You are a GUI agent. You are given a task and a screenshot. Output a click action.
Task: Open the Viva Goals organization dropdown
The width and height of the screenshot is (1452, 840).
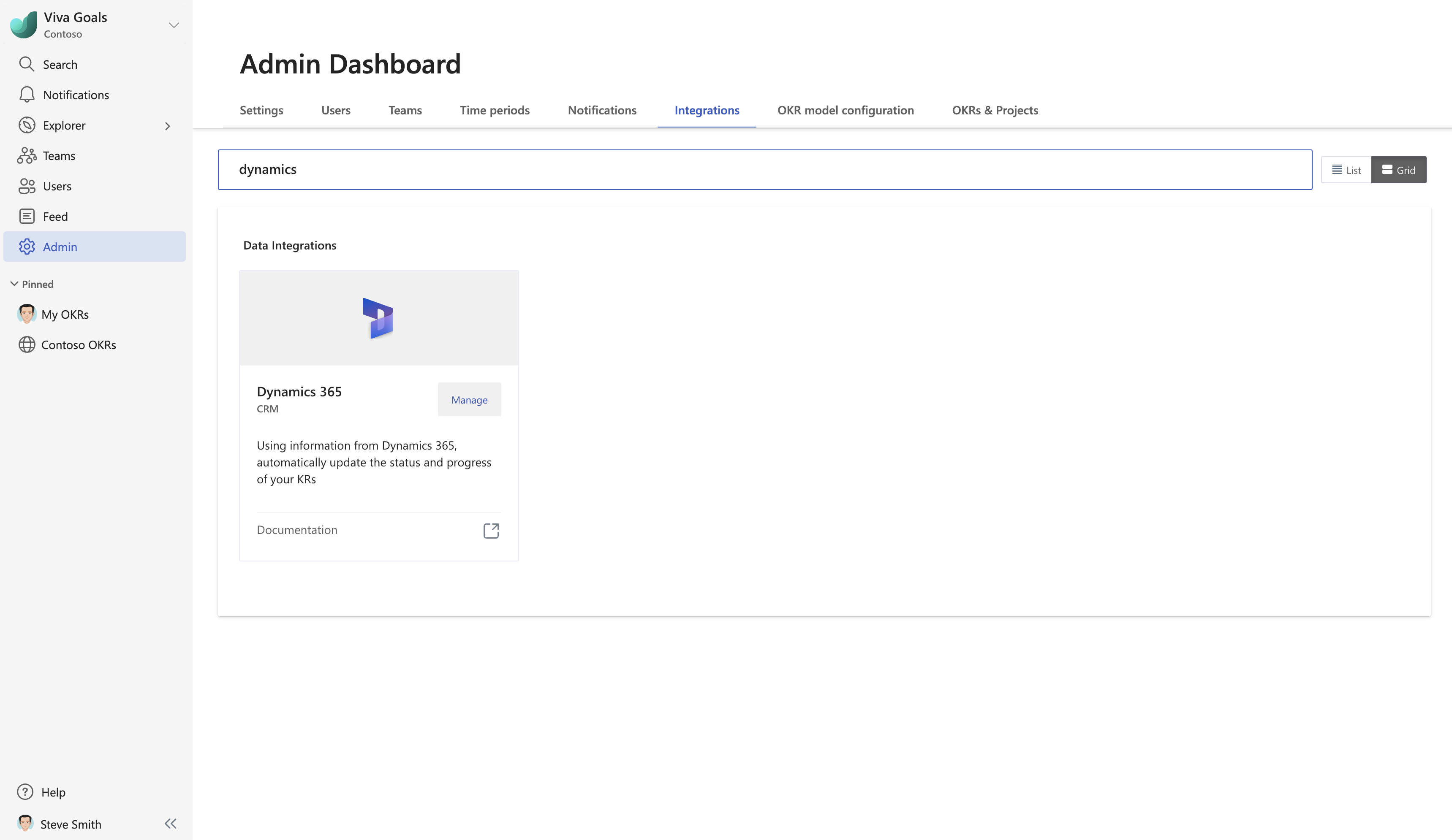174,25
